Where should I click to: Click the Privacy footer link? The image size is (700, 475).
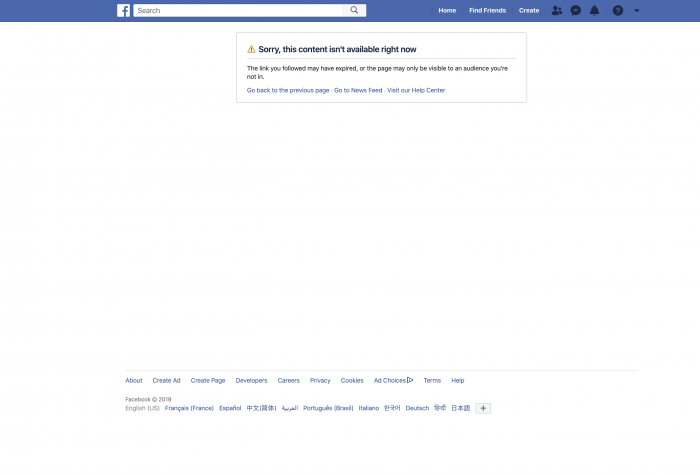click(x=320, y=380)
